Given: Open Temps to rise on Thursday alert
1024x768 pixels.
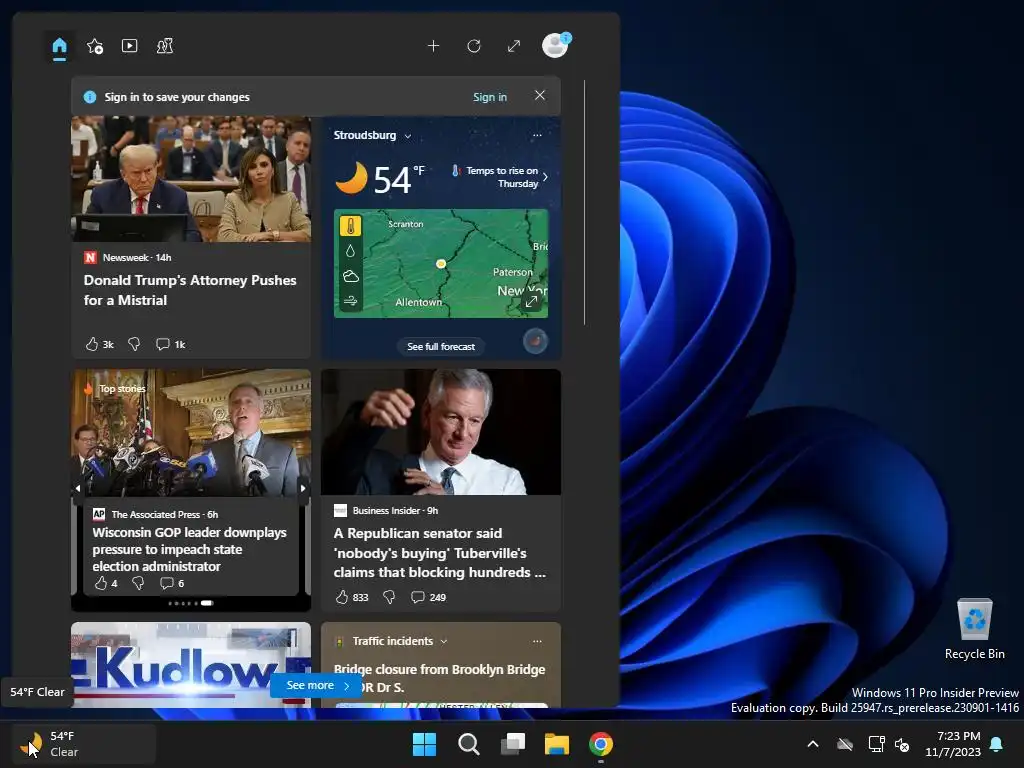Looking at the screenshot, I should click(x=500, y=177).
